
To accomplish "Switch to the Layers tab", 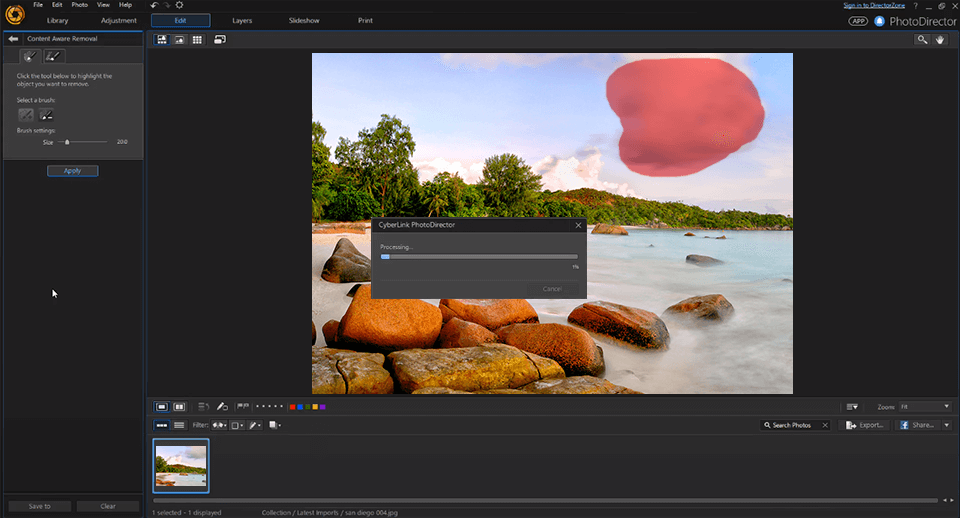I will click(x=242, y=20).
